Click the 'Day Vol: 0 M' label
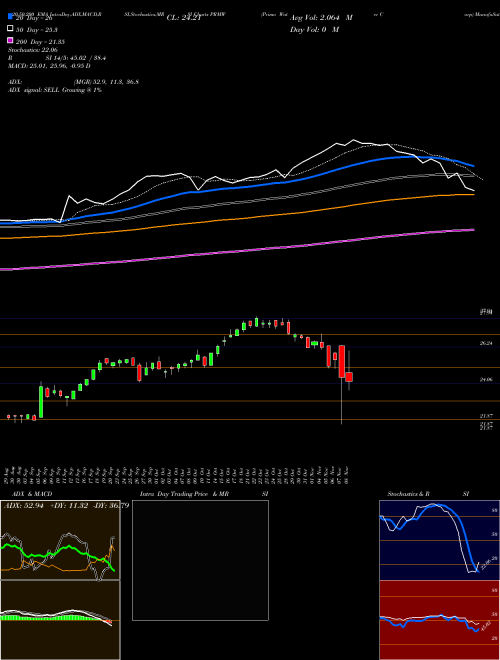The image size is (500, 660). [314, 29]
